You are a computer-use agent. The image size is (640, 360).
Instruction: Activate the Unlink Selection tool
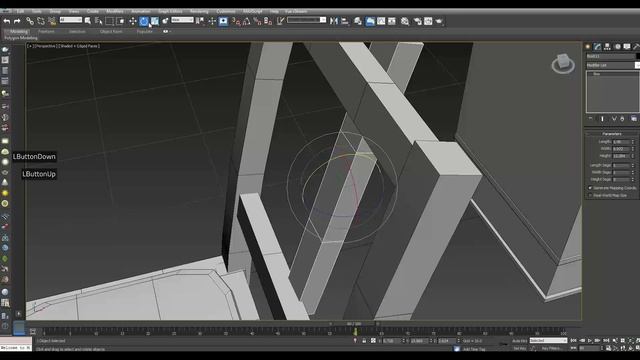(40, 21)
